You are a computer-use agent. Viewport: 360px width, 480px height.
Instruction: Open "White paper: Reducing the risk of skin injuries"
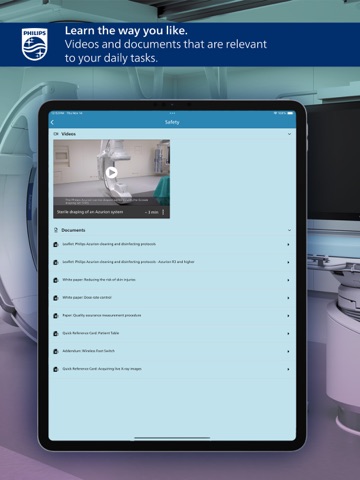99,280
